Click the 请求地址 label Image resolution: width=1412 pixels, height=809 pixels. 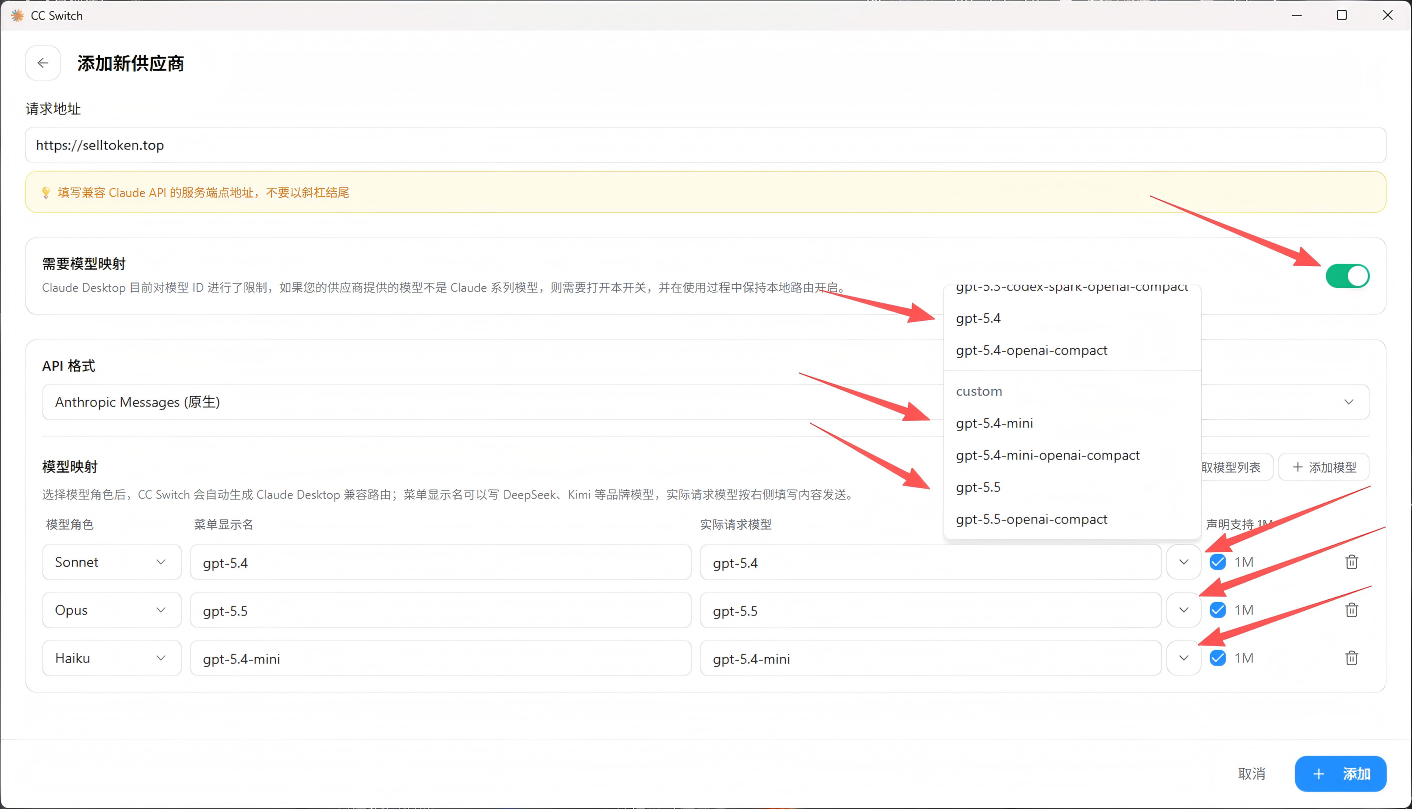(53, 108)
